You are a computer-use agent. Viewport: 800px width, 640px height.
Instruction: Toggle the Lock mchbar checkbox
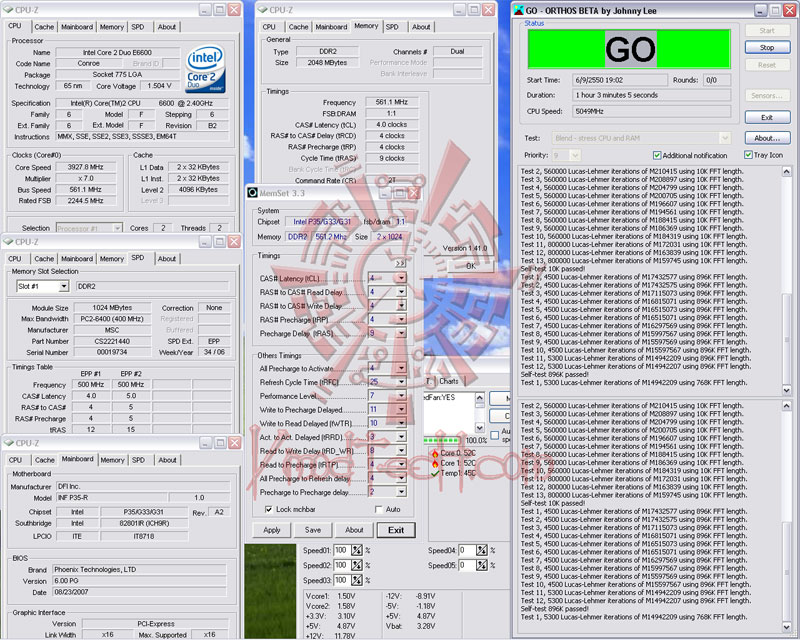(x=268, y=509)
